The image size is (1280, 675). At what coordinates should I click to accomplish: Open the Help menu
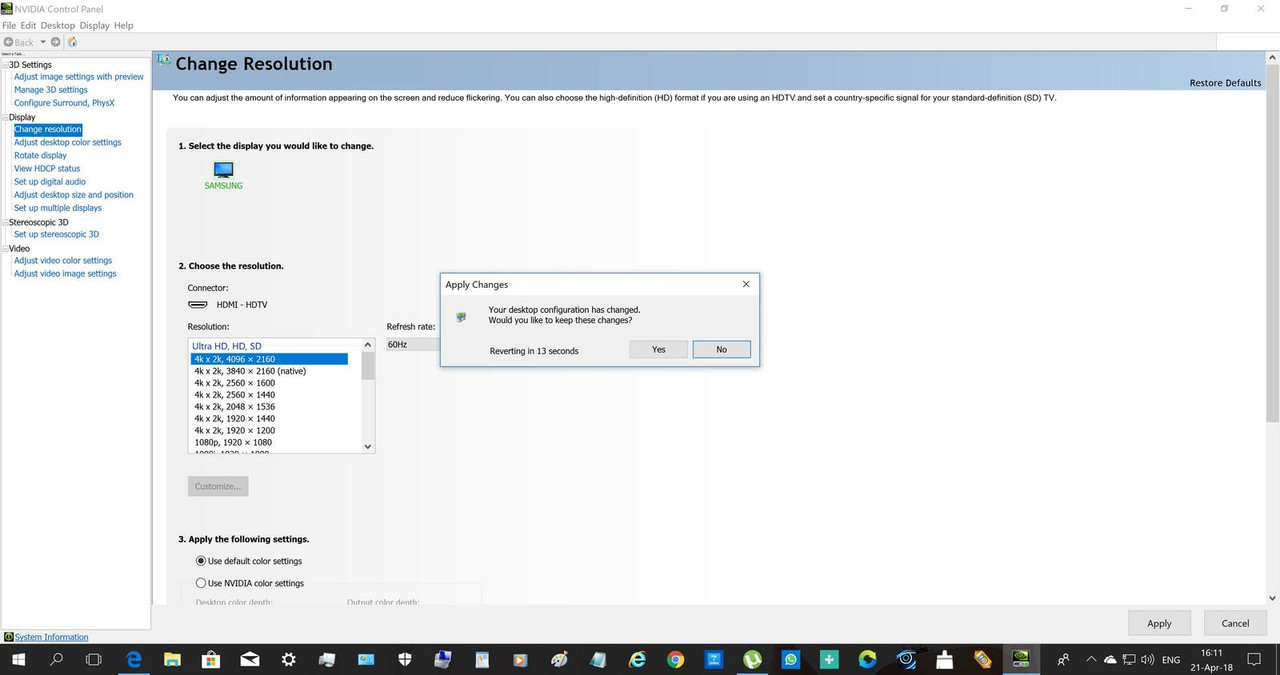[123, 25]
